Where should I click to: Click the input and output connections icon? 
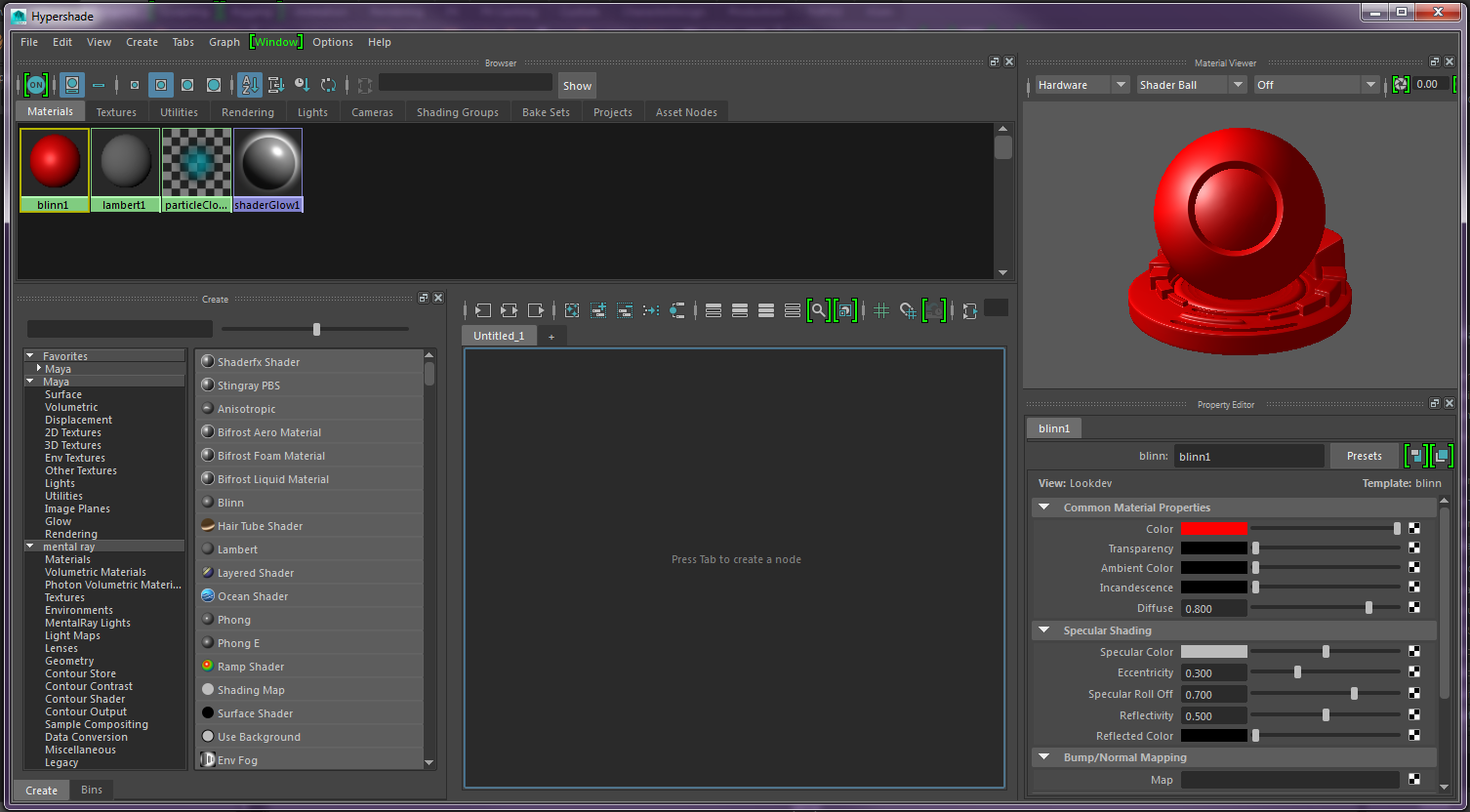point(509,310)
